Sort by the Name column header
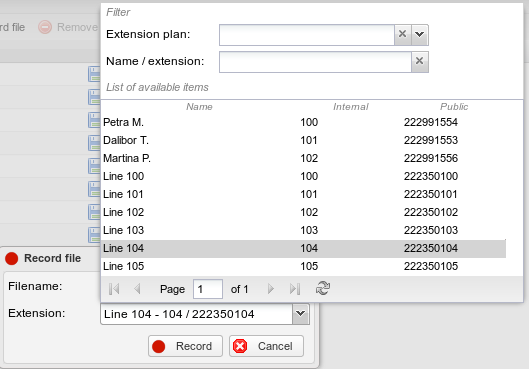This screenshot has width=529, height=369. pos(199,107)
